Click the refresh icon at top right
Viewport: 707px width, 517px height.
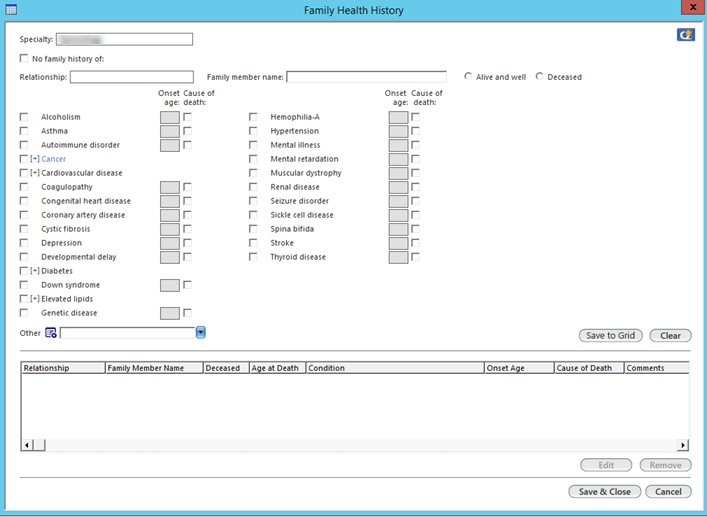pyautogui.click(x=685, y=35)
